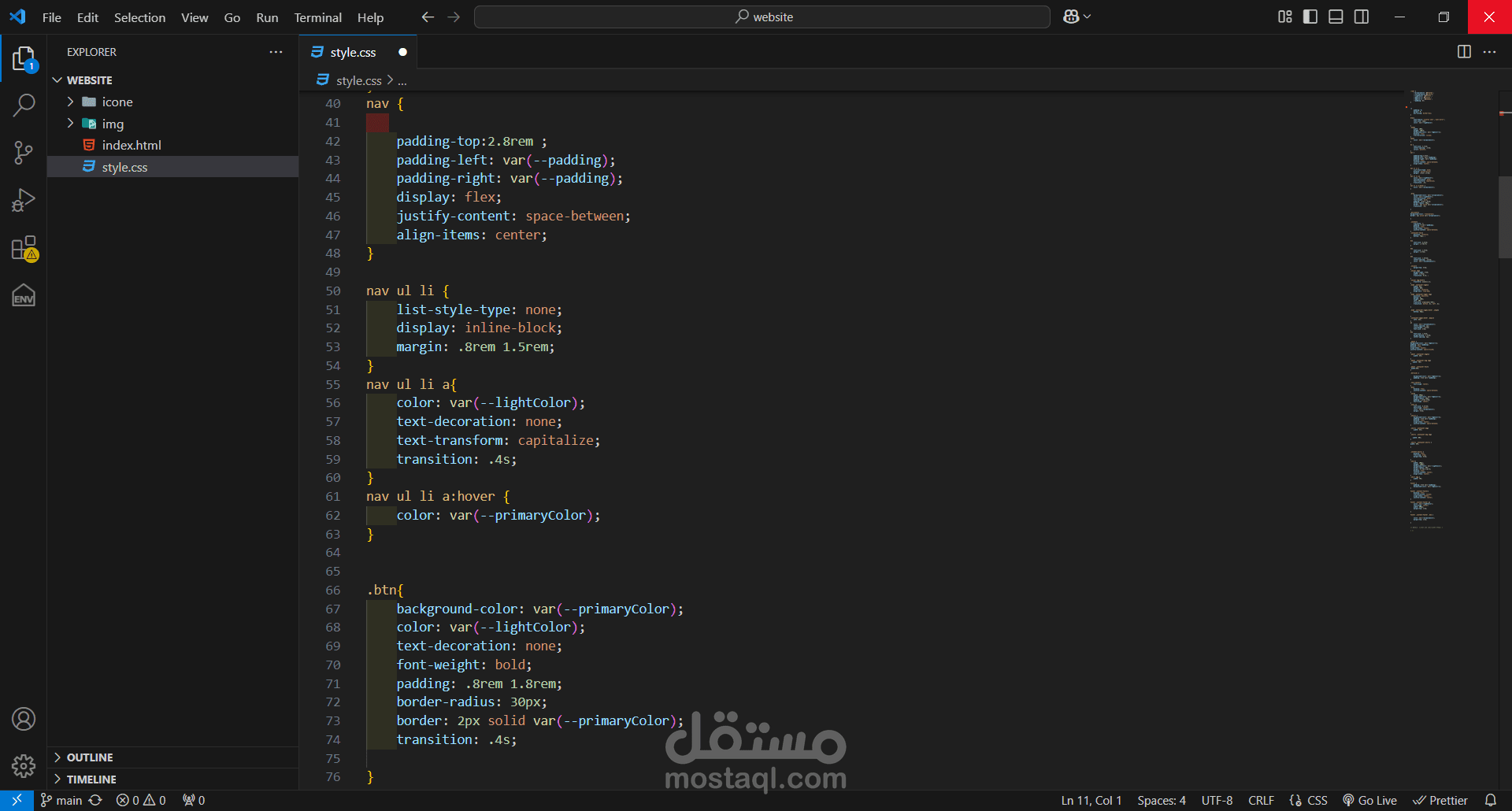Open the remote window button
The height and width of the screenshot is (811, 1512).
[17, 800]
